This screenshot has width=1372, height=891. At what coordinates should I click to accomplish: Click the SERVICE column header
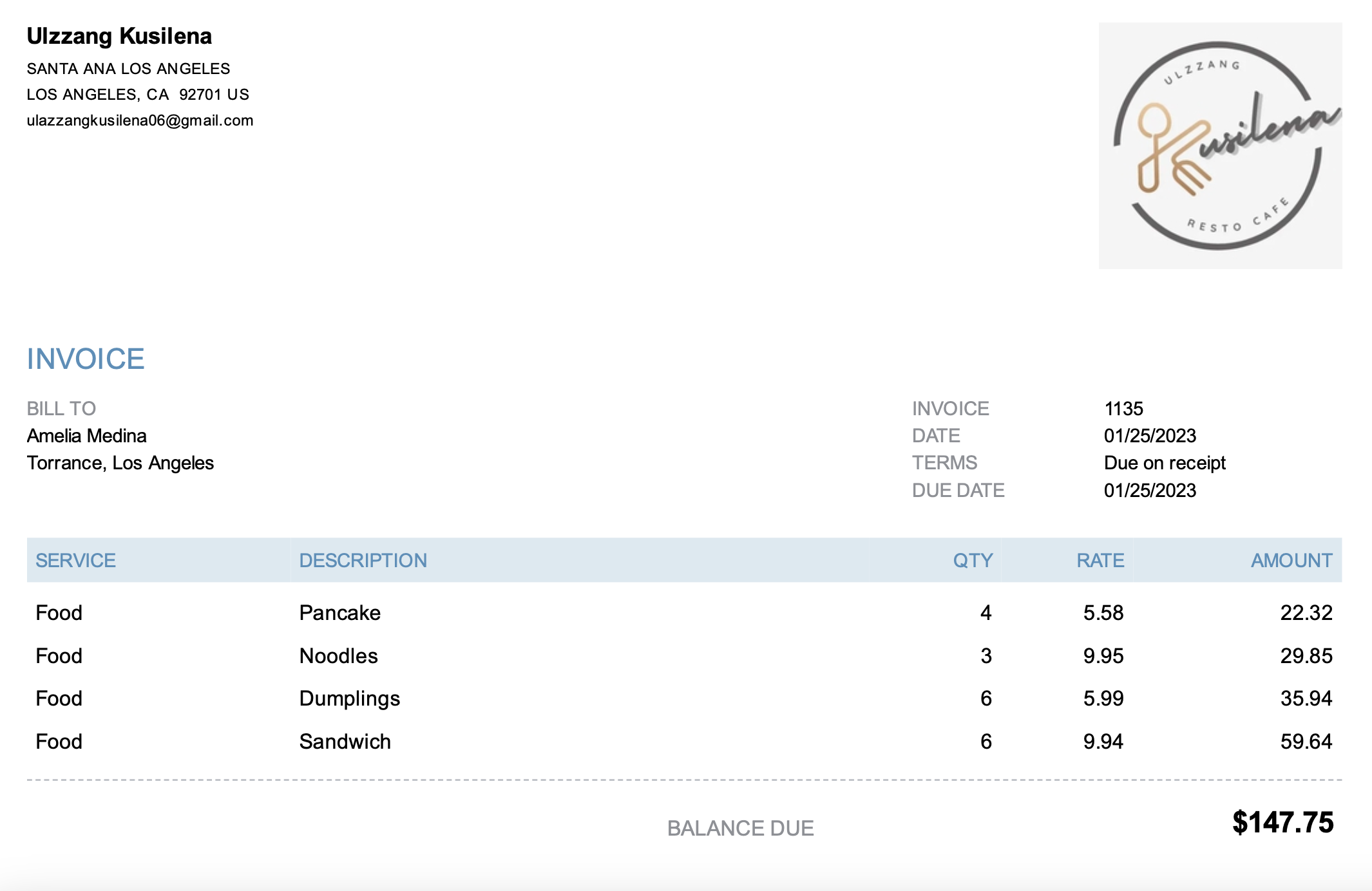(75, 560)
